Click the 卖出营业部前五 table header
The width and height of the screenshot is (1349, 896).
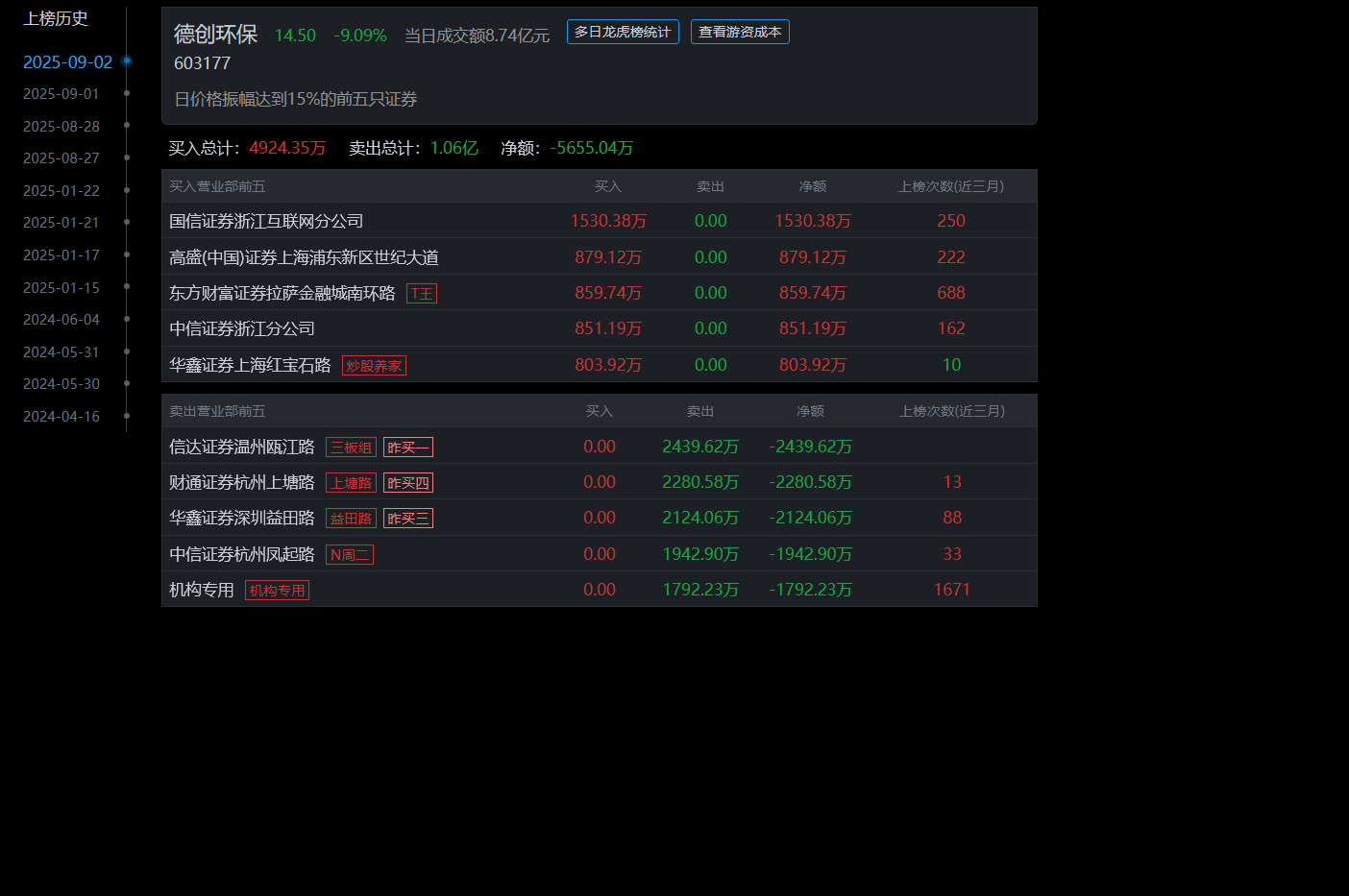click(217, 411)
